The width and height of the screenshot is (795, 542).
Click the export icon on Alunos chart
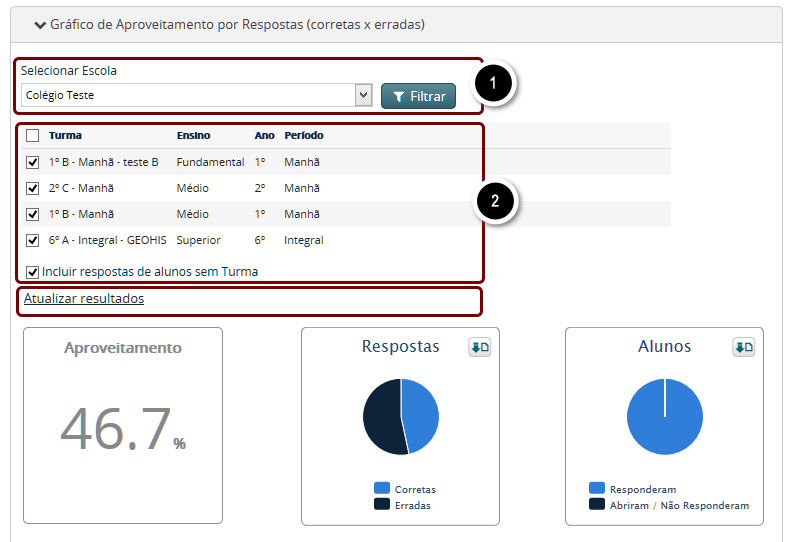click(743, 347)
